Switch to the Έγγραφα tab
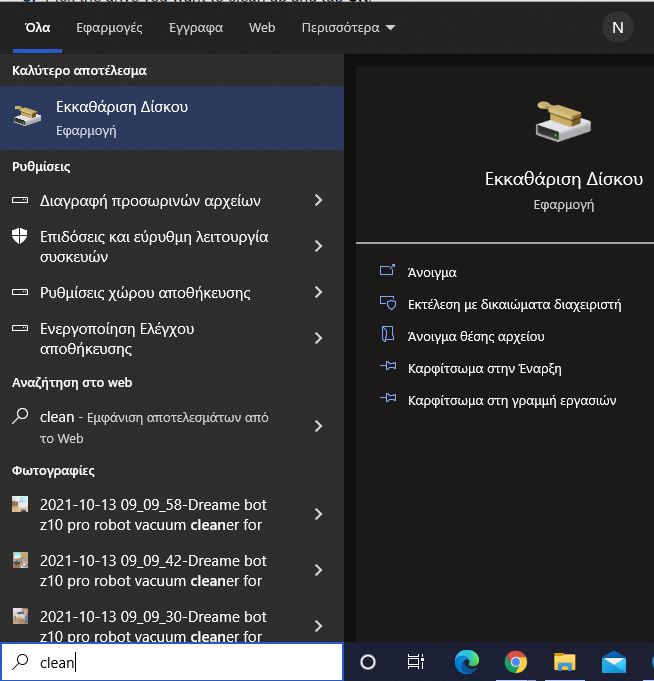The image size is (654, 681). pos(196,28)
